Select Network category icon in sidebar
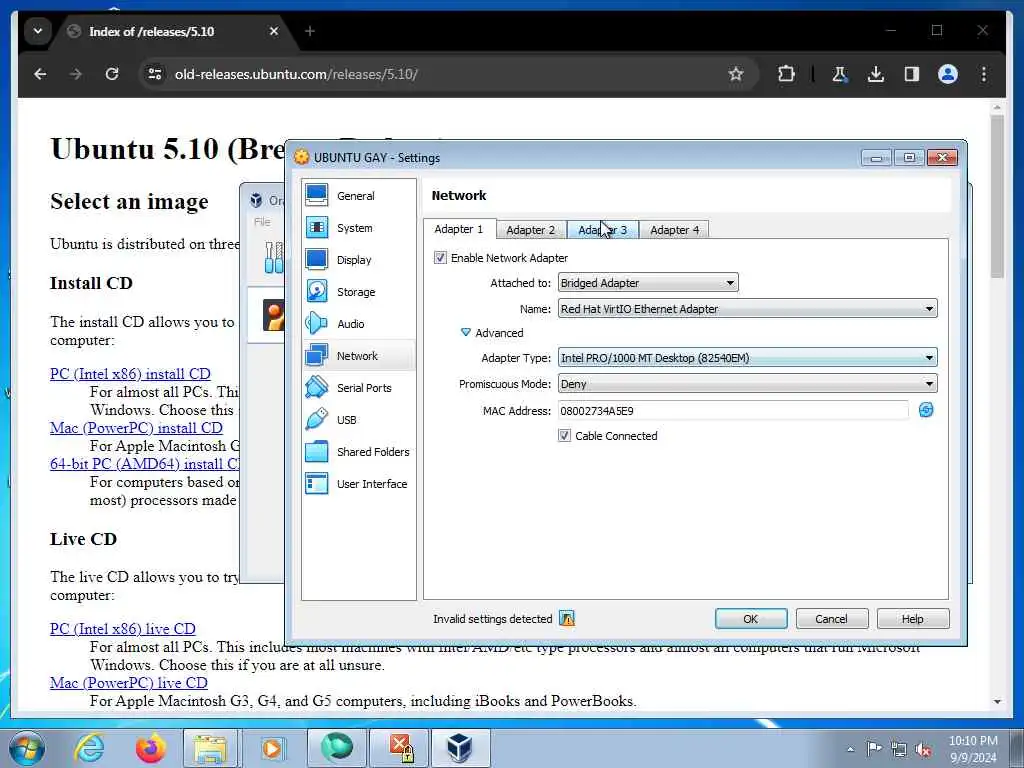The height and width of the screenshot is (768, 1024). coord(317,355)
